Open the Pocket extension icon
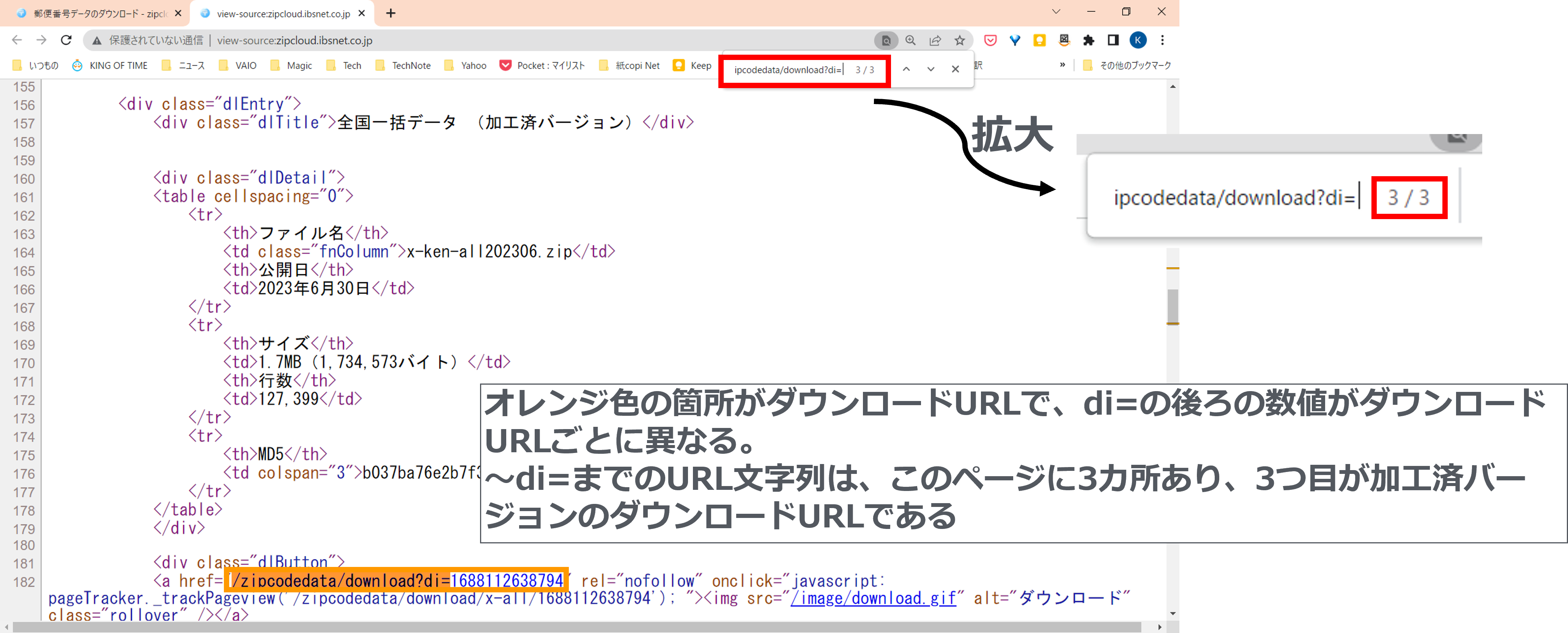Image resolution: width=1568 pixels, height=633 pixels. [990, 40]
